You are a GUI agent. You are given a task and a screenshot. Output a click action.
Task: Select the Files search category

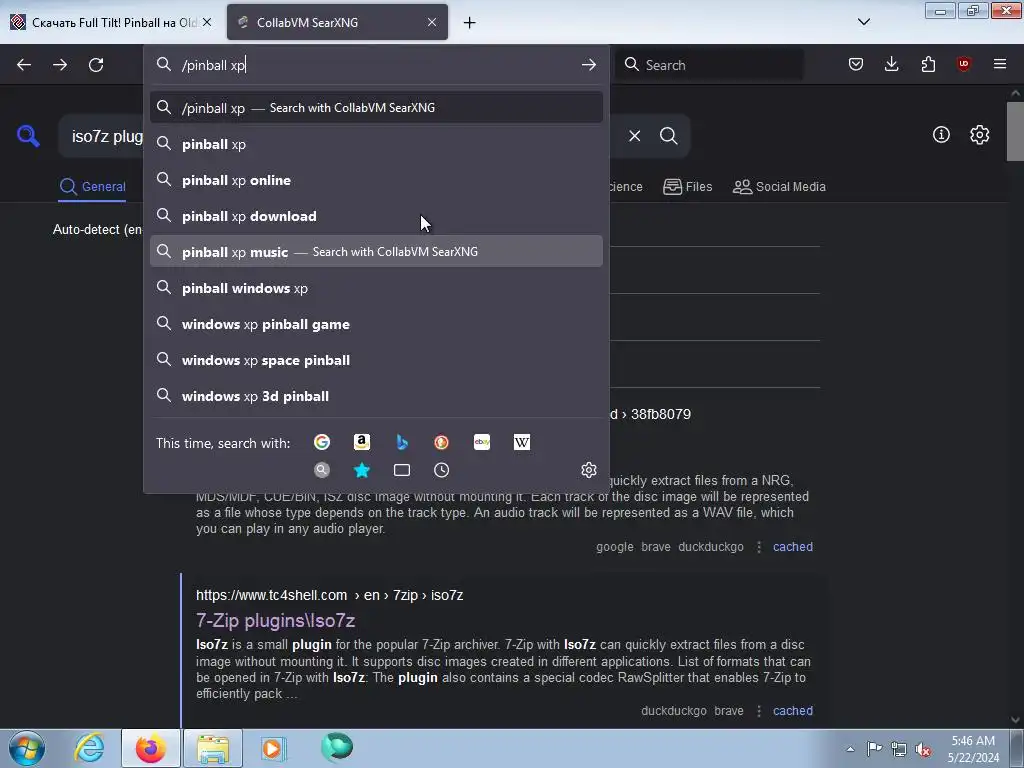(x=687, y=187)
